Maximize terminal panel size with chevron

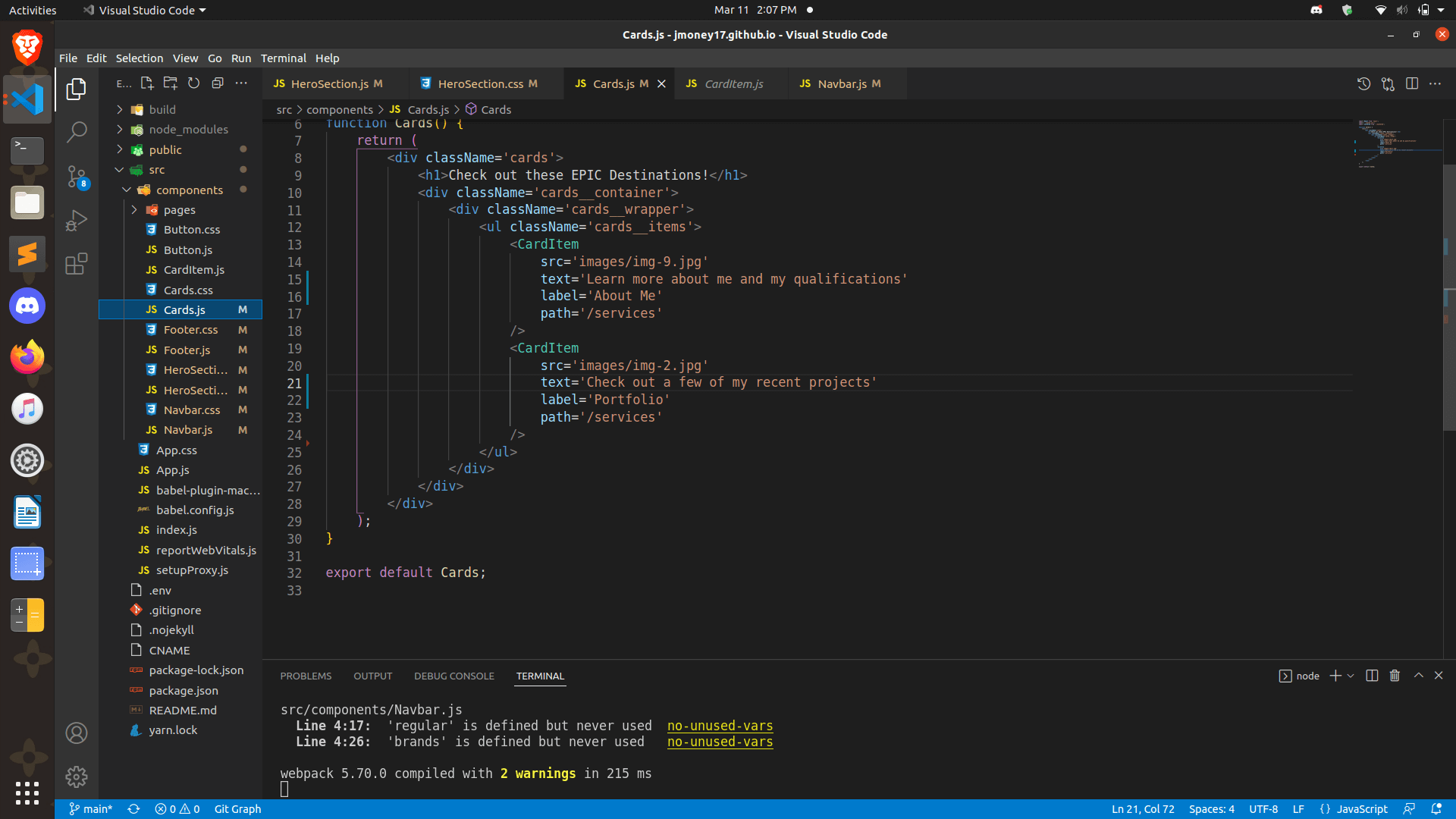(1419, 676)
